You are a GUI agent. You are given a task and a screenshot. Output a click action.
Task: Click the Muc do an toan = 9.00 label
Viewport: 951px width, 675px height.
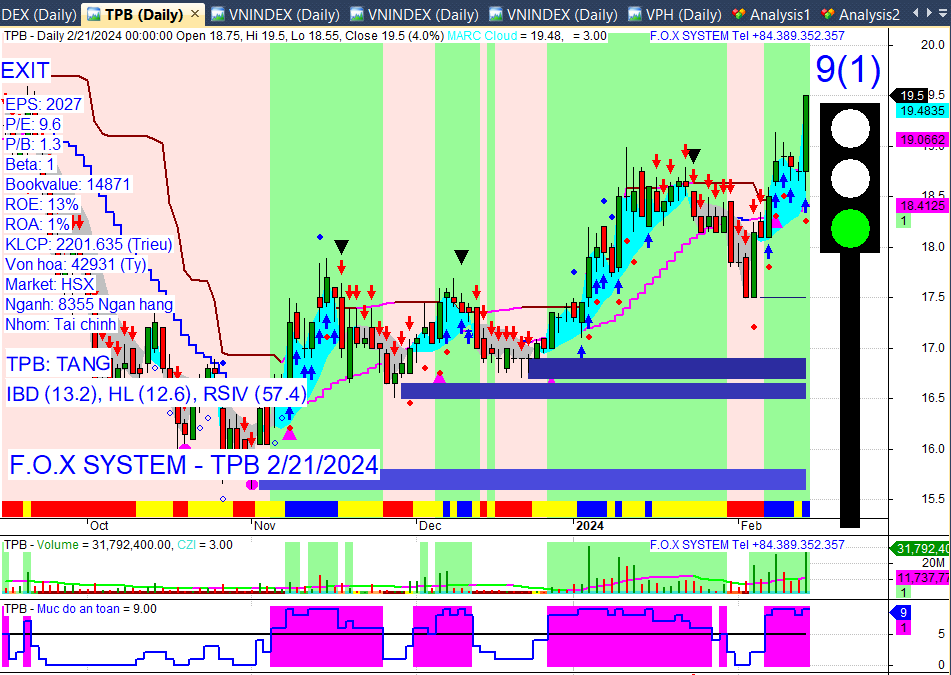pos(98,608)
